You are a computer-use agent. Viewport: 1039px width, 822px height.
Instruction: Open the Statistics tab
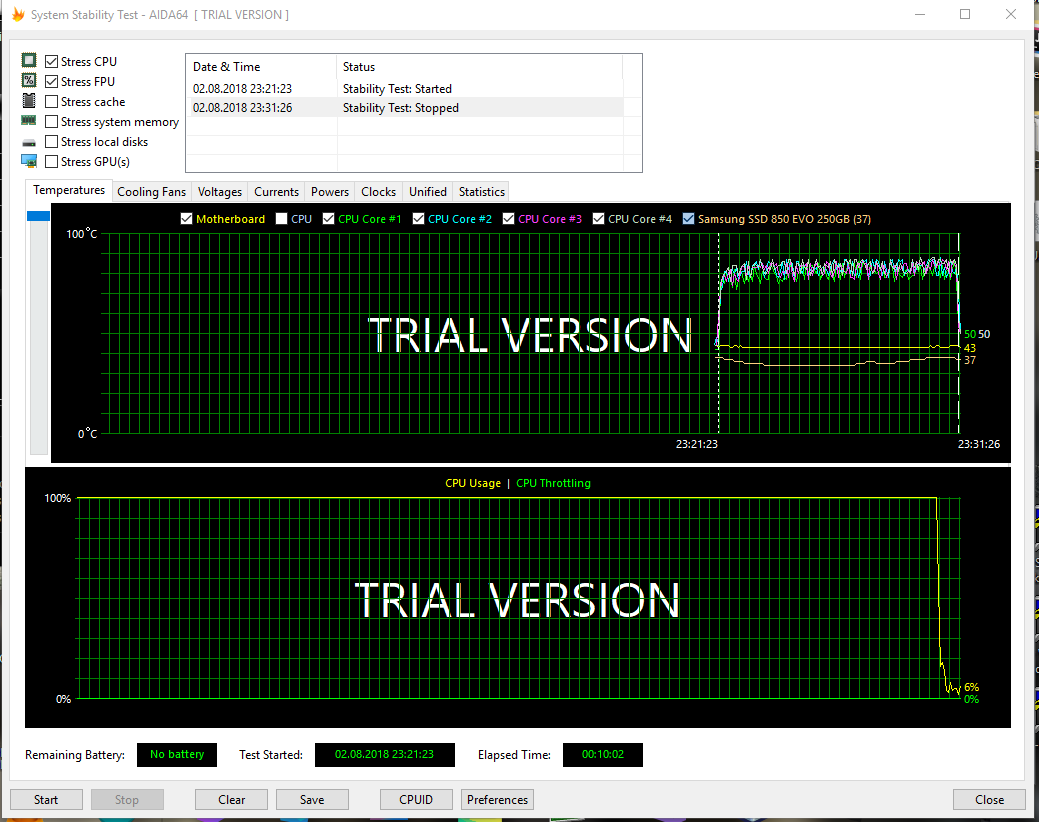[x=482, y=191]
